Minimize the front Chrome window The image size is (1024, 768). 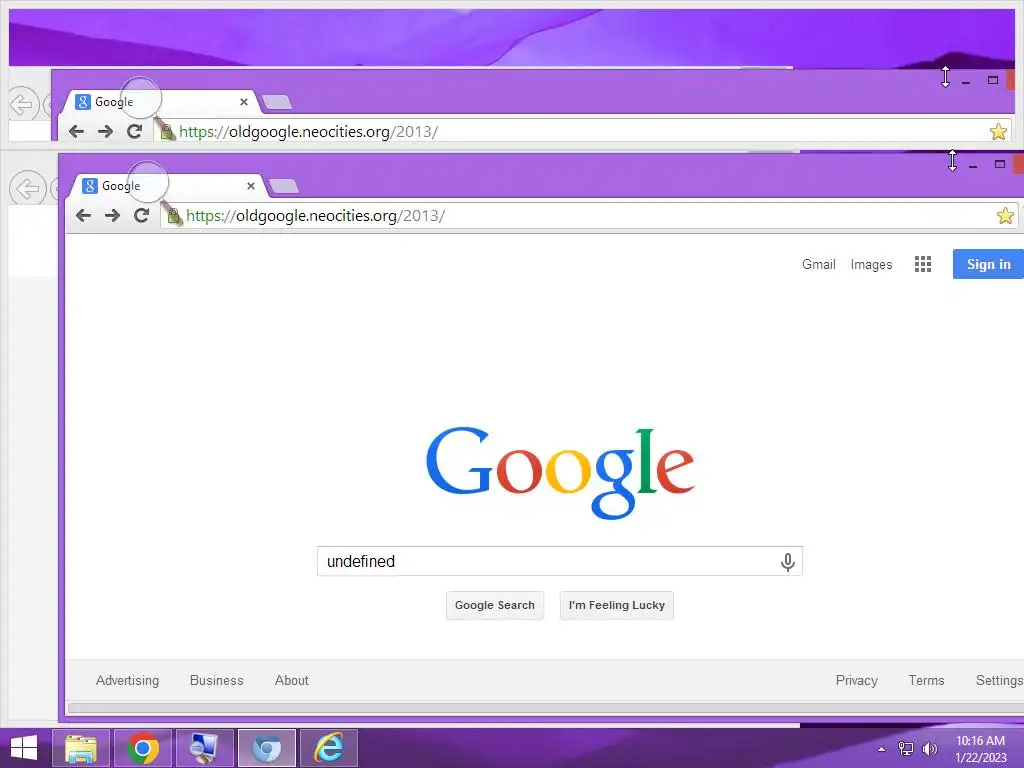click(973, 166)
